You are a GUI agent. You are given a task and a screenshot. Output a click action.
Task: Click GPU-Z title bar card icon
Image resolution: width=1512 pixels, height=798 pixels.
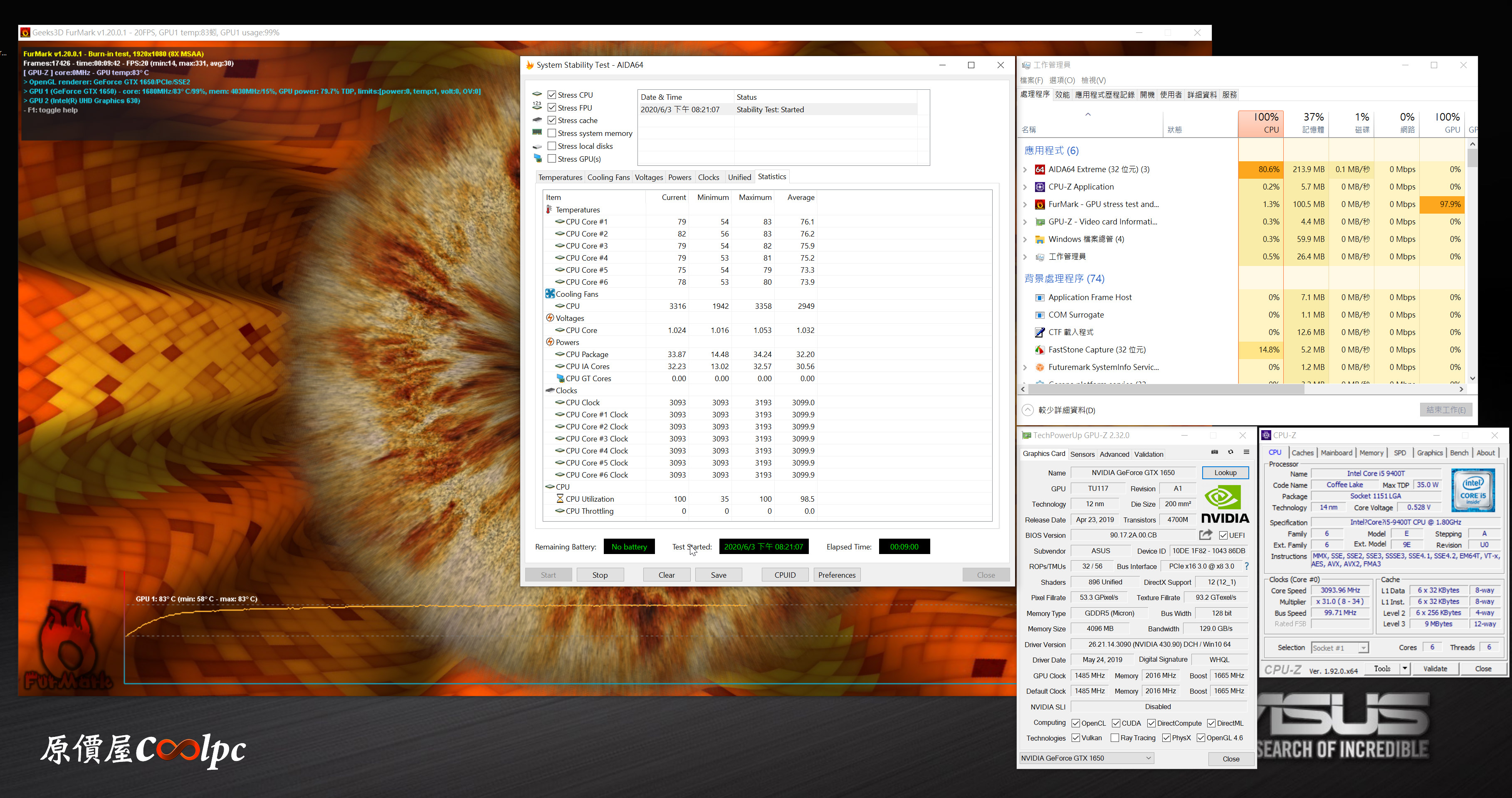pos(1027,436)
